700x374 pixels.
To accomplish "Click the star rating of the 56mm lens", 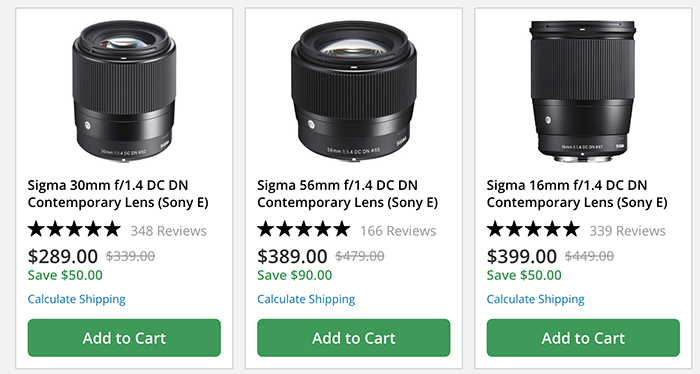I will point(304,229).
